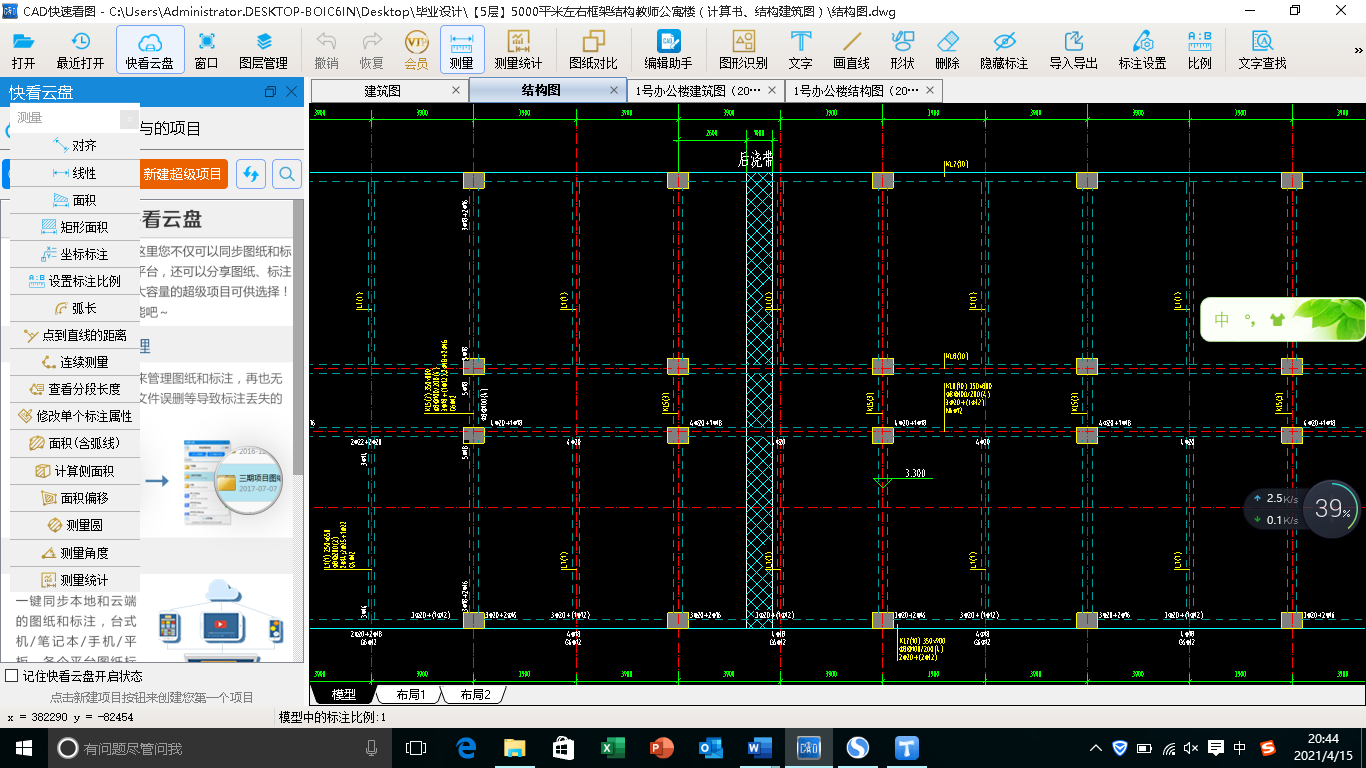This screenshot has width=1366, height=768.
Task: Switch to the 结构图 drawing tab
Action: coord(541,90)
